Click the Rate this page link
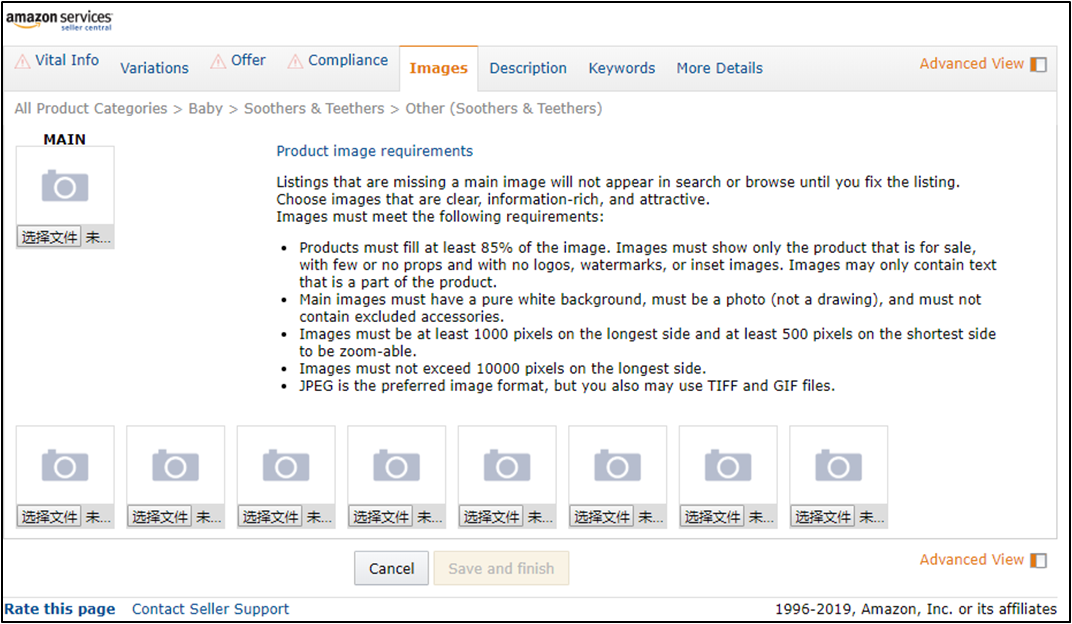Screen dimensions: 1072x624 pyautogui.click(x=60, y=609)
